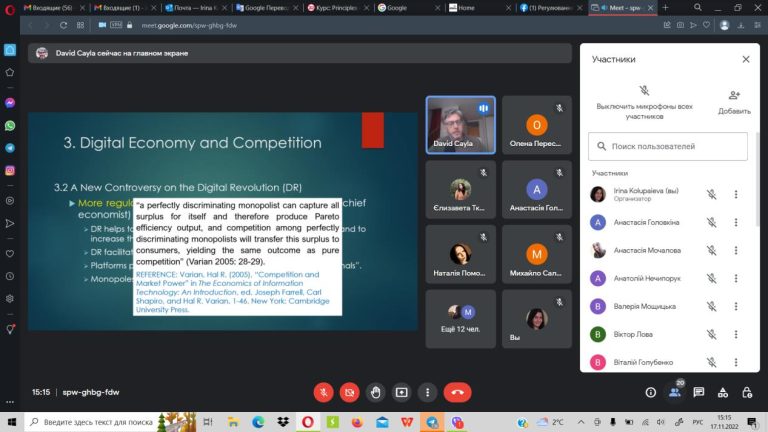The height and width of the screenshot is (432, 768).
Task: Open Windows Start menu
Action: (x=12, y=422)
